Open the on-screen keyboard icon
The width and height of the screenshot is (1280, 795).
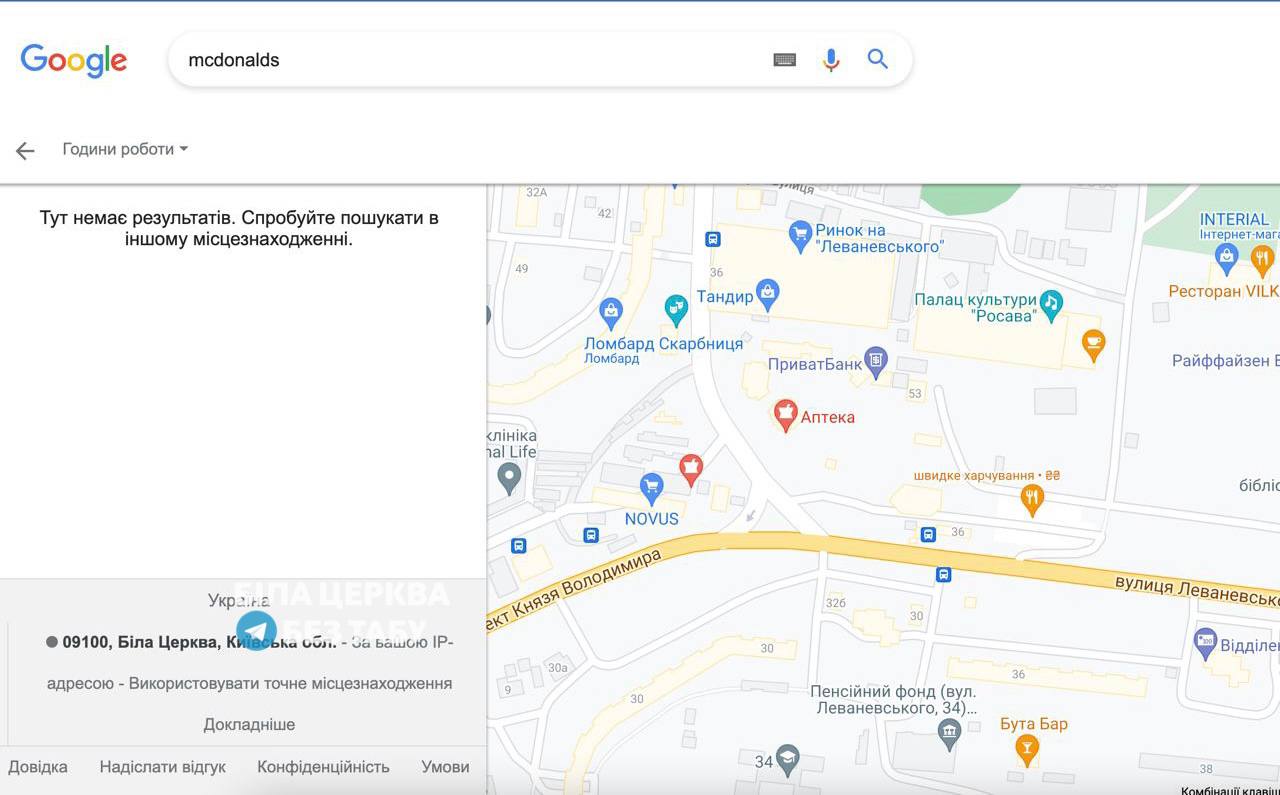pyautogui.click(x=785, y=60)
